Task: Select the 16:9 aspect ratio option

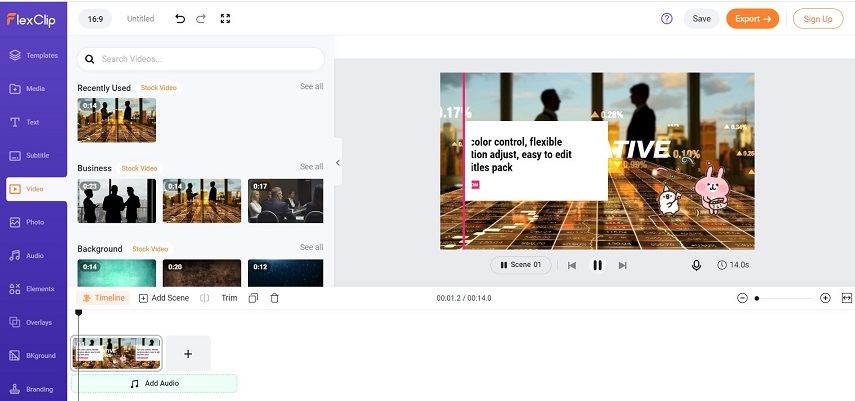Action: tap(94, 19)
